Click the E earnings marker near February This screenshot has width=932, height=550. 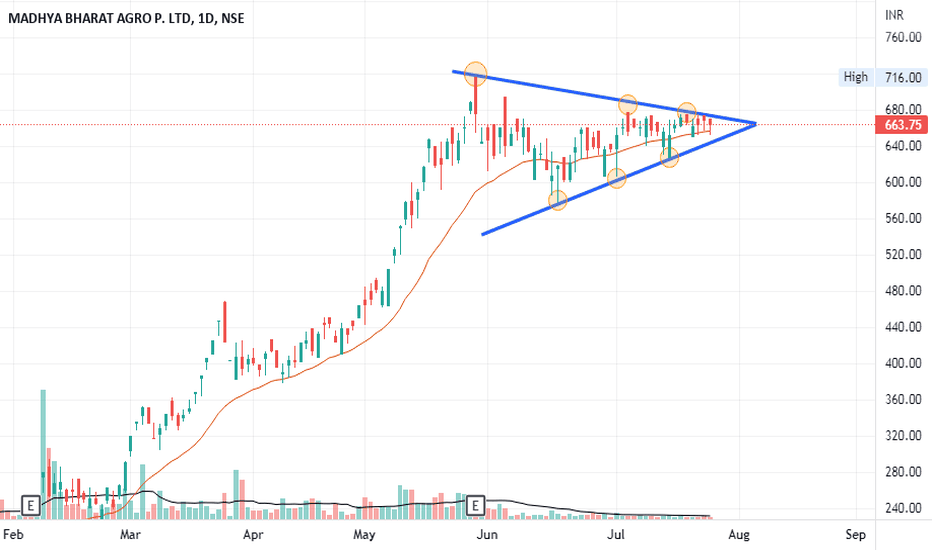tap(30, 505)
